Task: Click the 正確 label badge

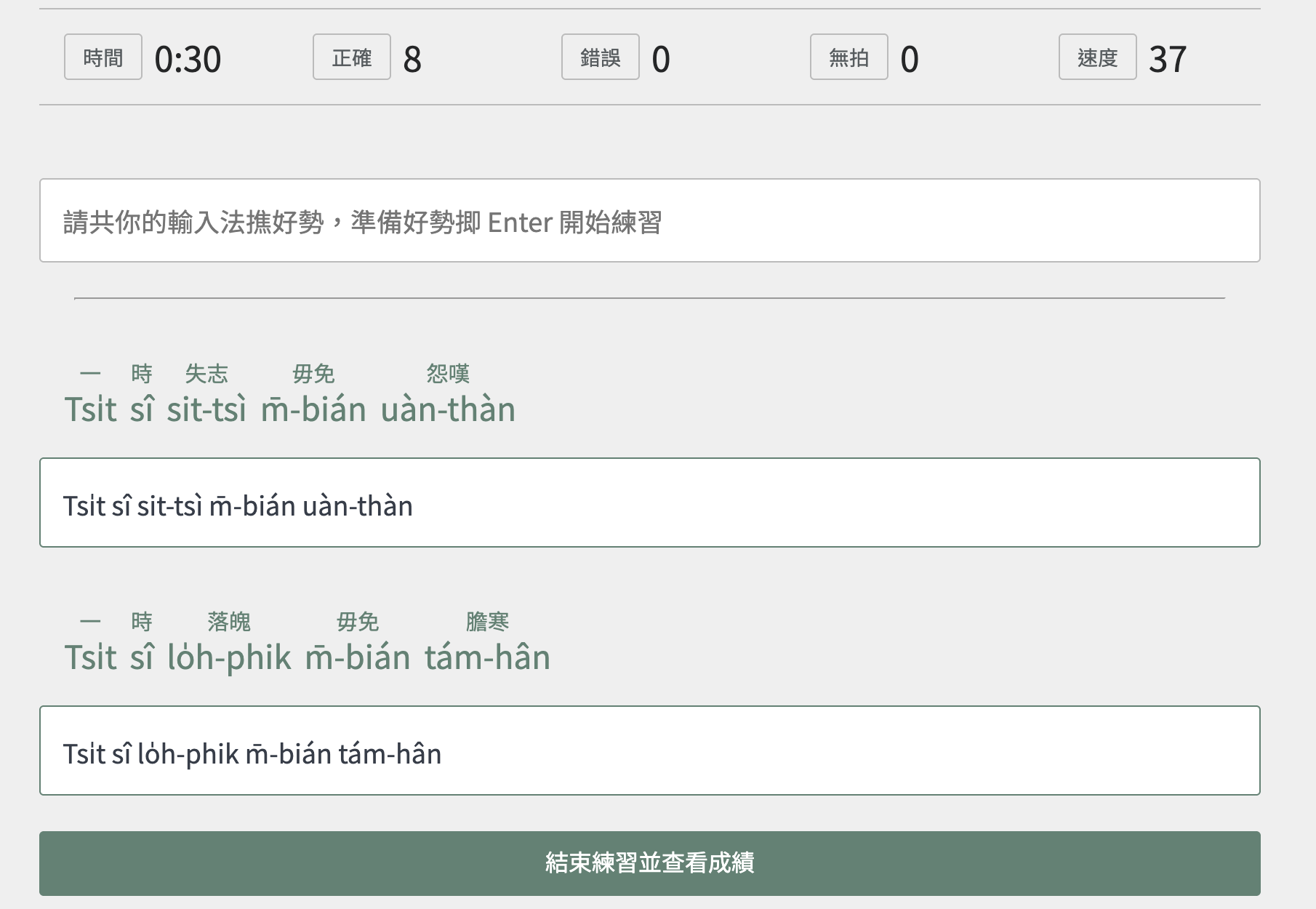Action: 351,57
